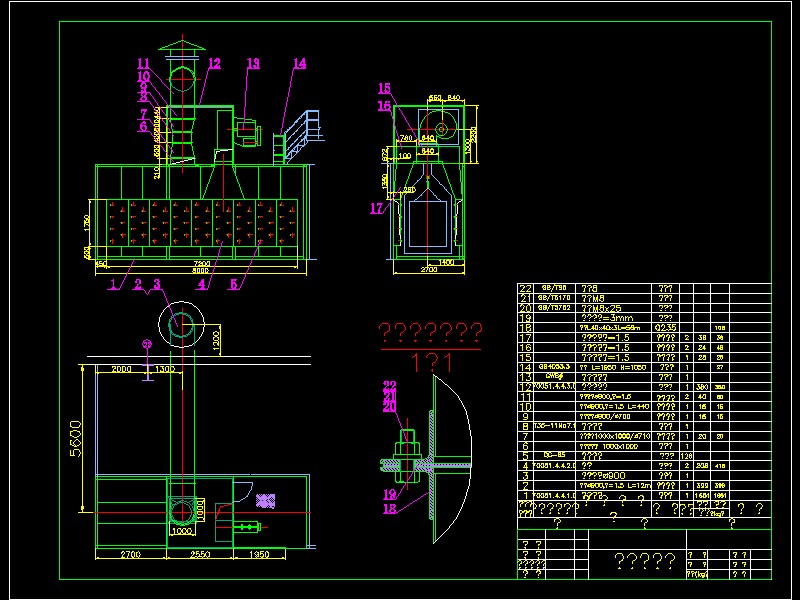
Task: Select the 1950 dimension at the bottom
Action: point(259,554)
